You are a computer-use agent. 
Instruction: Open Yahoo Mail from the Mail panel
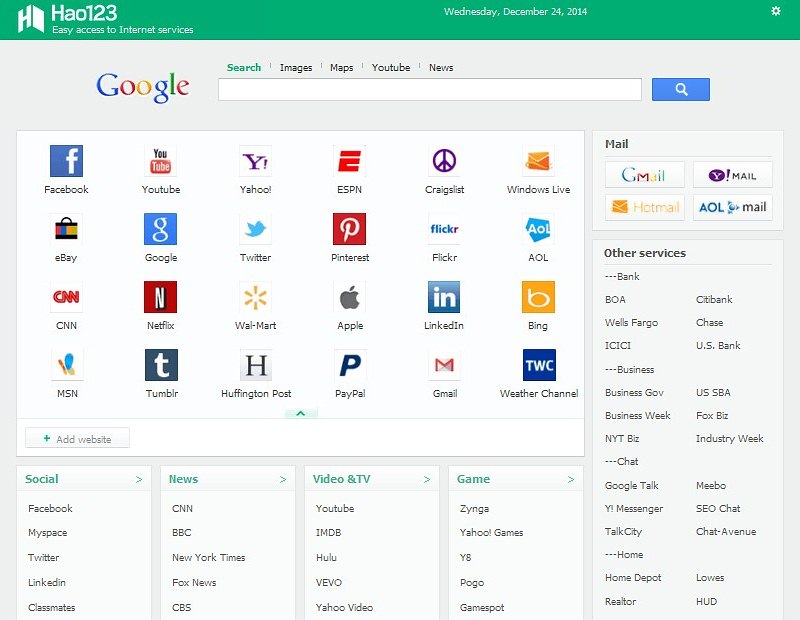click(733, 175)
